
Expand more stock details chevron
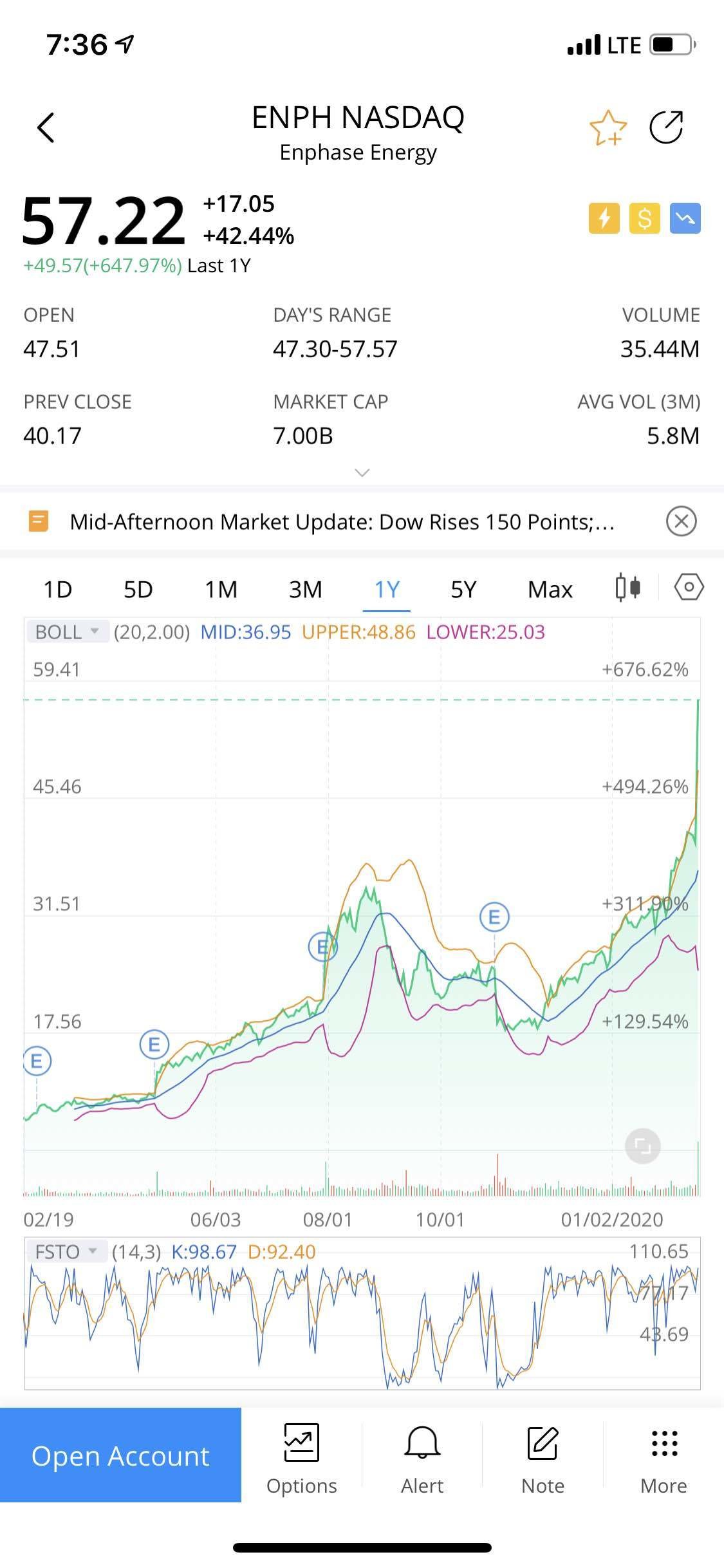362,473
